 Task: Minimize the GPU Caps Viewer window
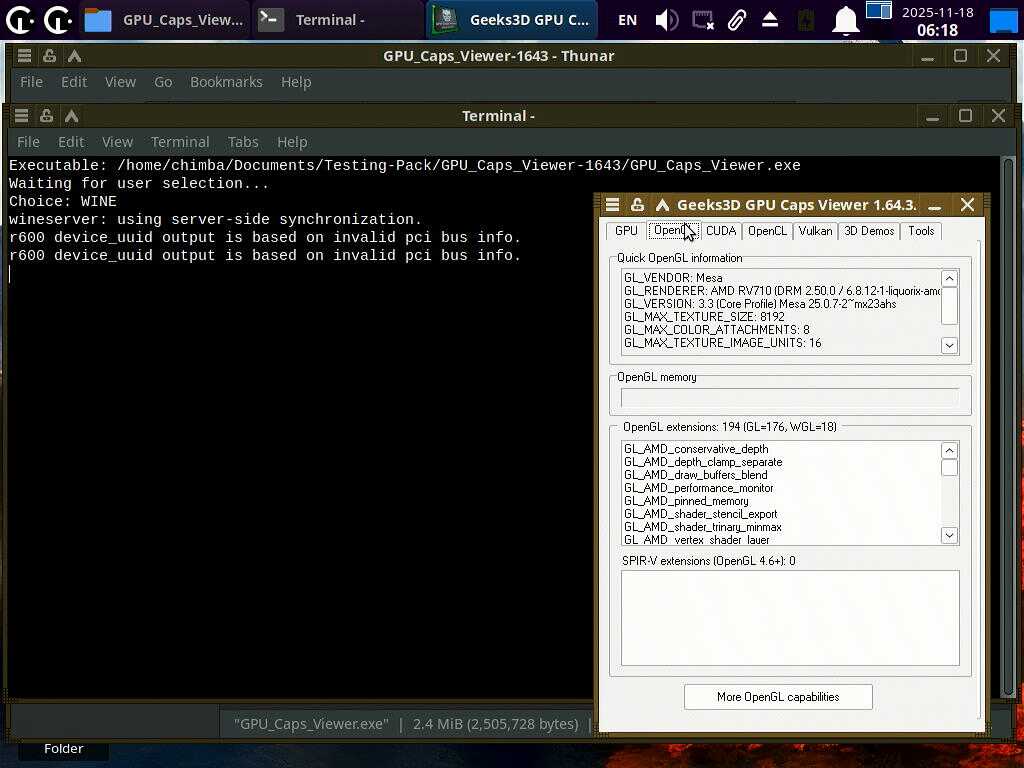click(x=935, y=206)
